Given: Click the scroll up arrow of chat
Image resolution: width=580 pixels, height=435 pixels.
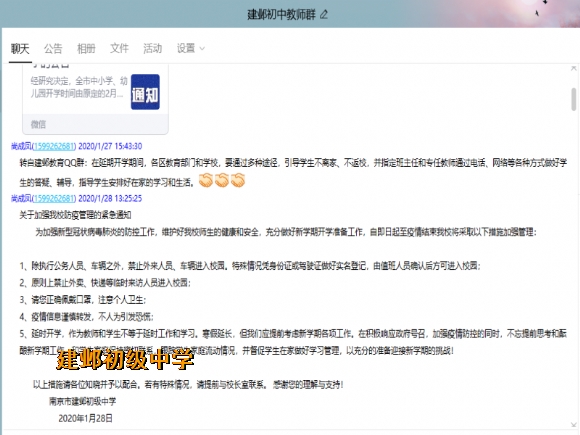Looking at the screenshot, I should 574,68.
